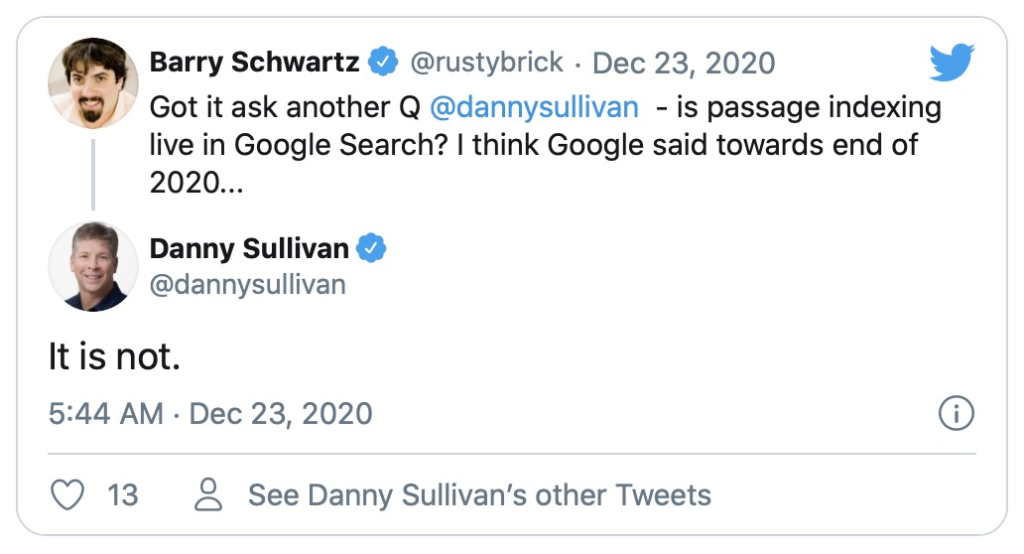Click Barry Schwartz's verified badge
The image size is (1024, 554).
tap(383, 62)
